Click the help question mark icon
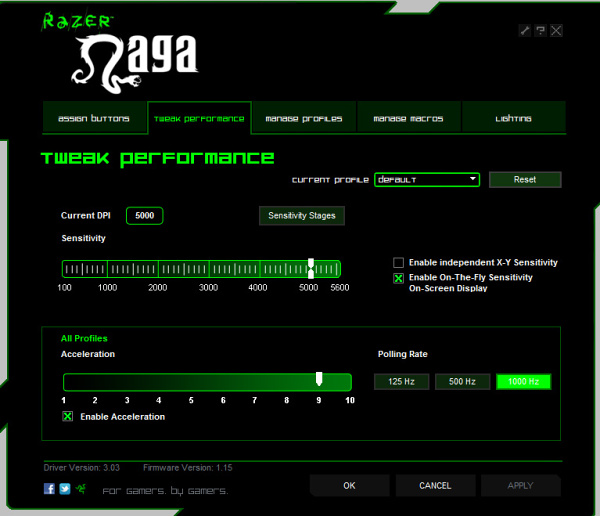The width and height of the screenshot is (600, 516). click(540, 31)
